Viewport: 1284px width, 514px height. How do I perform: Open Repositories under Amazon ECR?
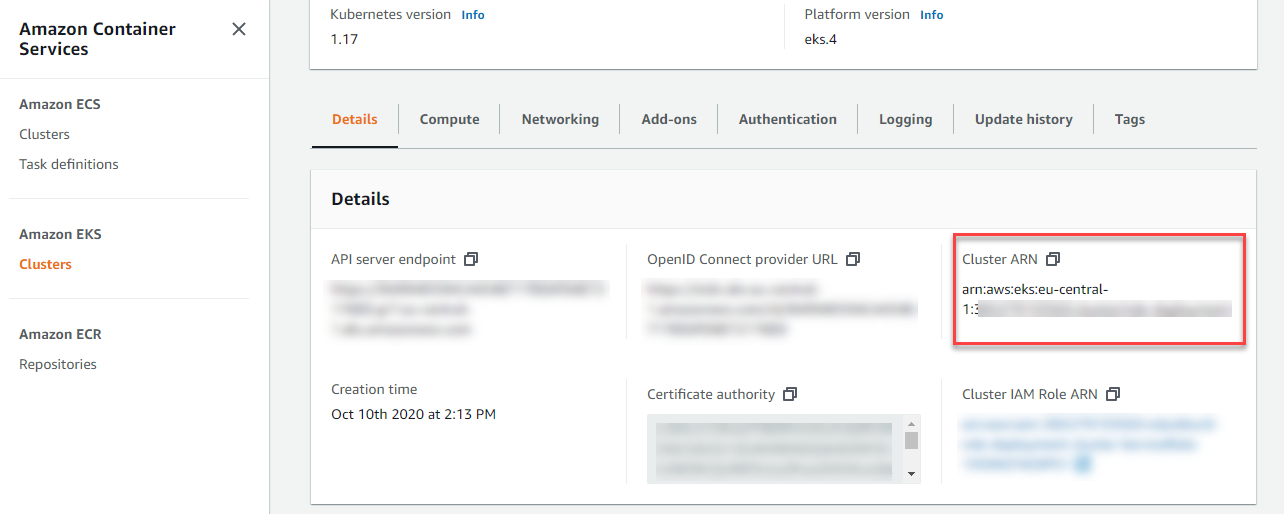[x=58, y=364]
